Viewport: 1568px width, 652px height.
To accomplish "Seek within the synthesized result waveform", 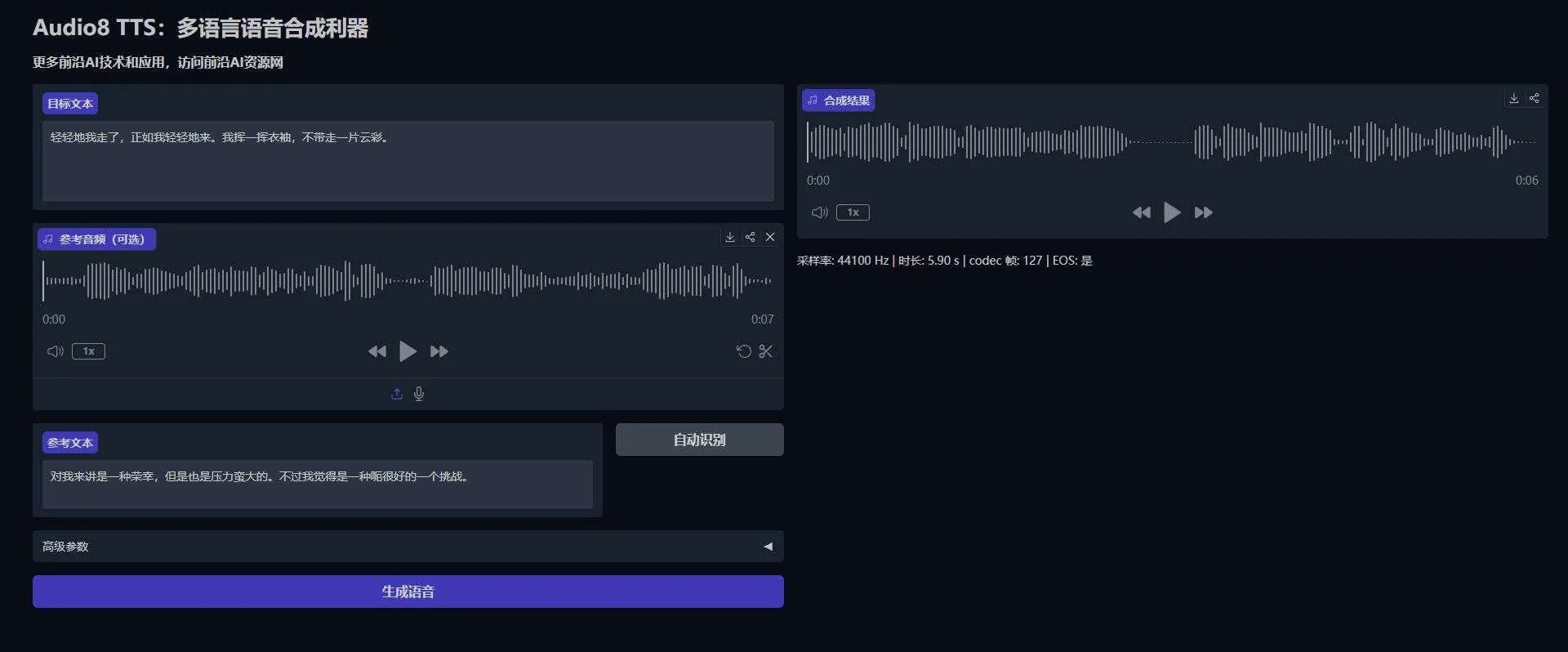I will [x=1172, y=142].
